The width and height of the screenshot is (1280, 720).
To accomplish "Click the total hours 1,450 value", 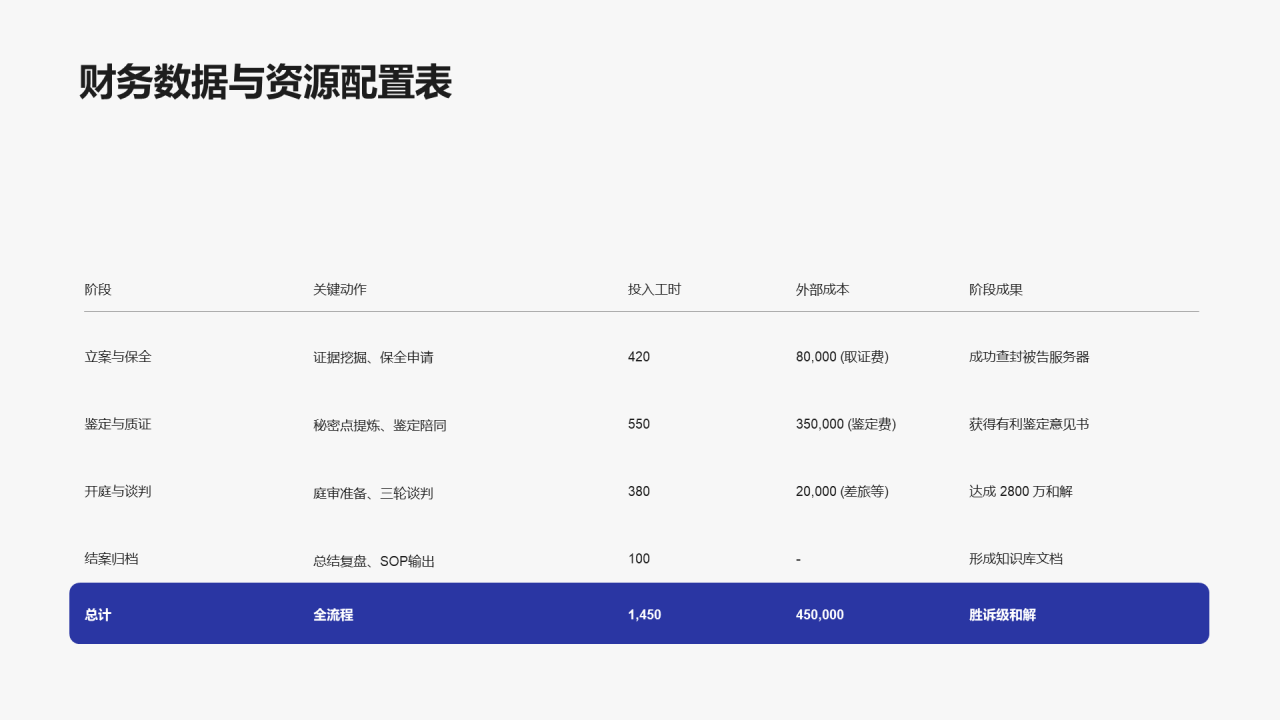I will [x=644, y=614].
